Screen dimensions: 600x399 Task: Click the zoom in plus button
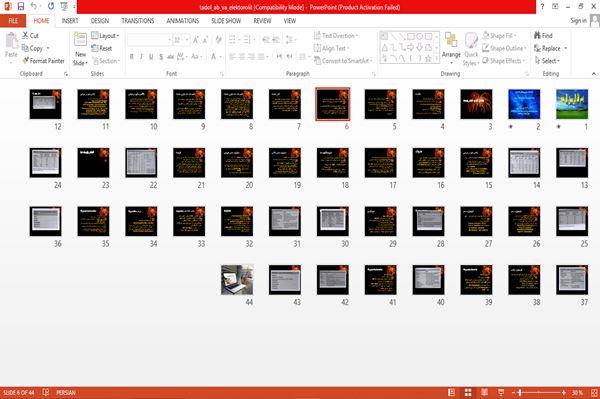[x=564, y=392]
